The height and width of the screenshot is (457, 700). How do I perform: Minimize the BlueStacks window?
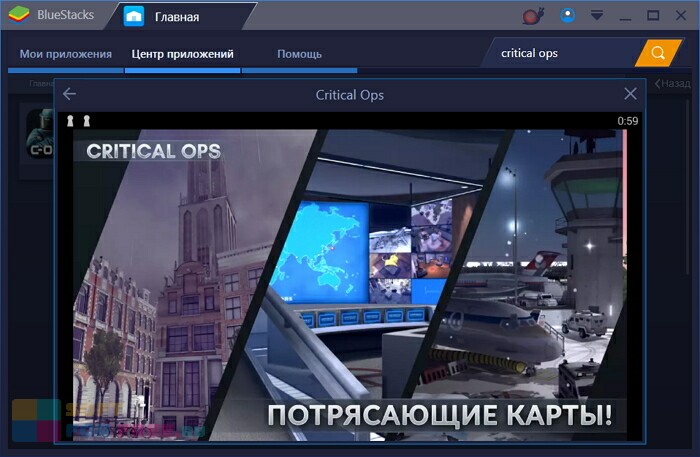click(x=626, y=16)
